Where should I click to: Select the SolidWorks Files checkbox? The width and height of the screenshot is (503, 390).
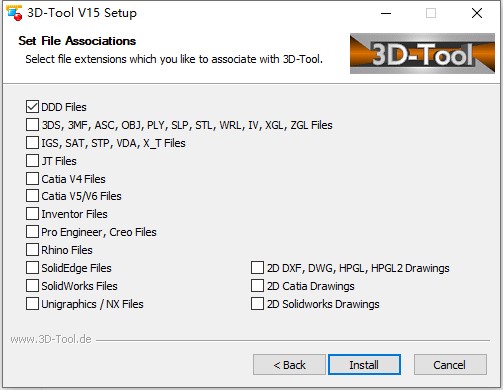32,286
